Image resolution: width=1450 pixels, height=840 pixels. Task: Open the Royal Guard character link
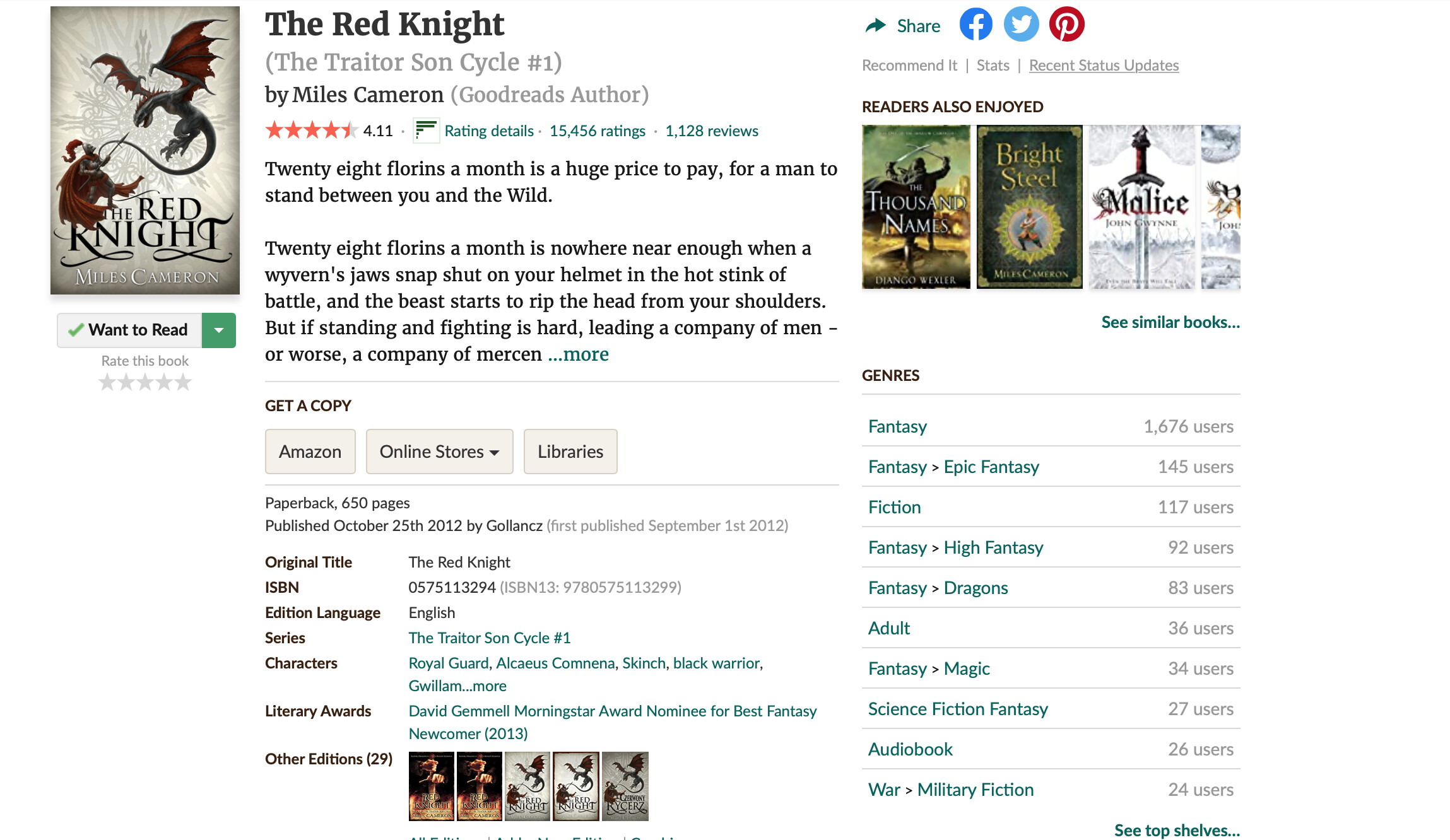coord(449,663)
